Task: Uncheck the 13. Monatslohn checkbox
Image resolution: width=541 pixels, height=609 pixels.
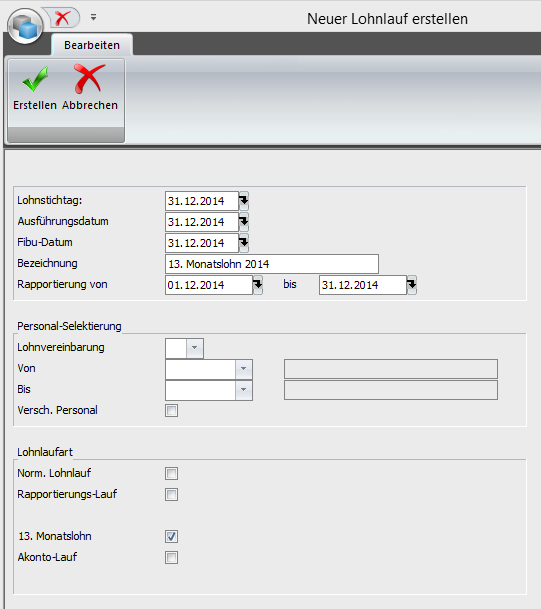Action: click(171, 536)
